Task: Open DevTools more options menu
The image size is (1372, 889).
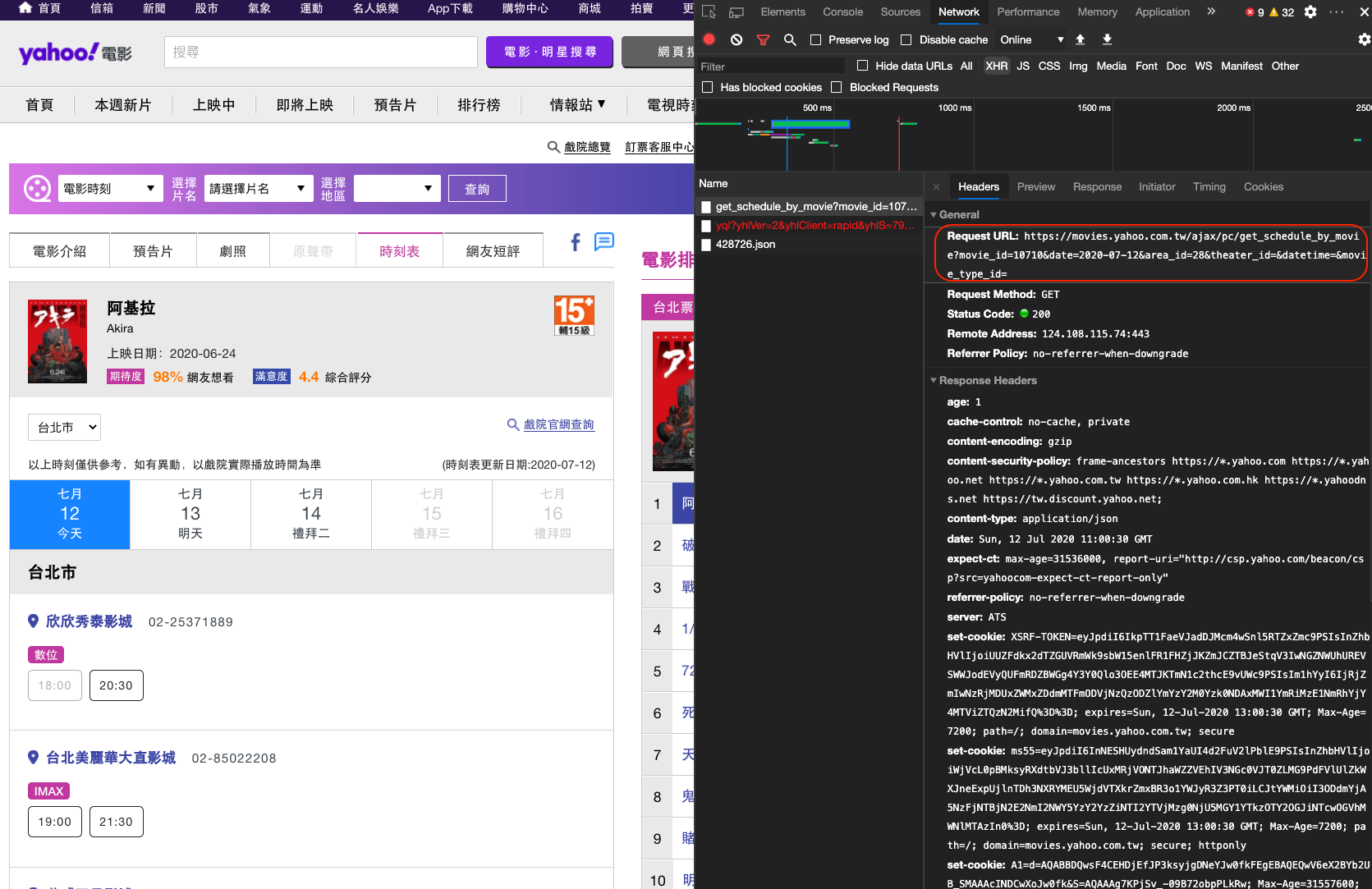Action: 1337,11
